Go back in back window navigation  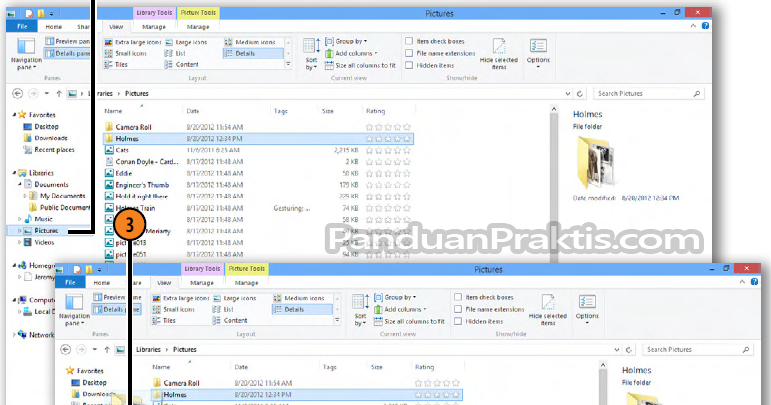pos(18,93)
